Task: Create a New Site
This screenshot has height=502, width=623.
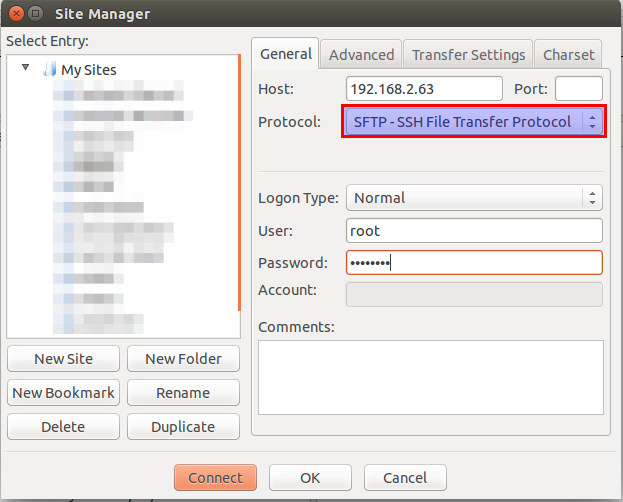Action: [x=63, y=359]
